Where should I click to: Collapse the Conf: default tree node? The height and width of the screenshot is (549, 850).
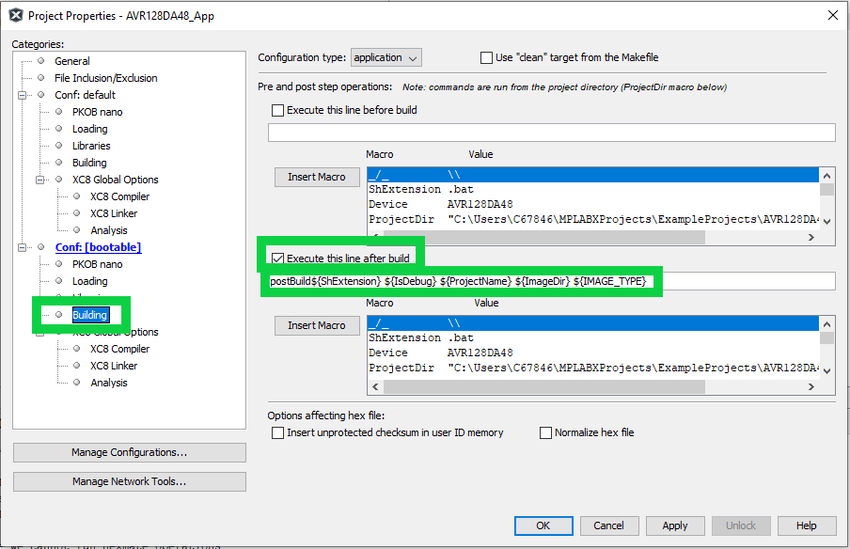coord(22,95)
